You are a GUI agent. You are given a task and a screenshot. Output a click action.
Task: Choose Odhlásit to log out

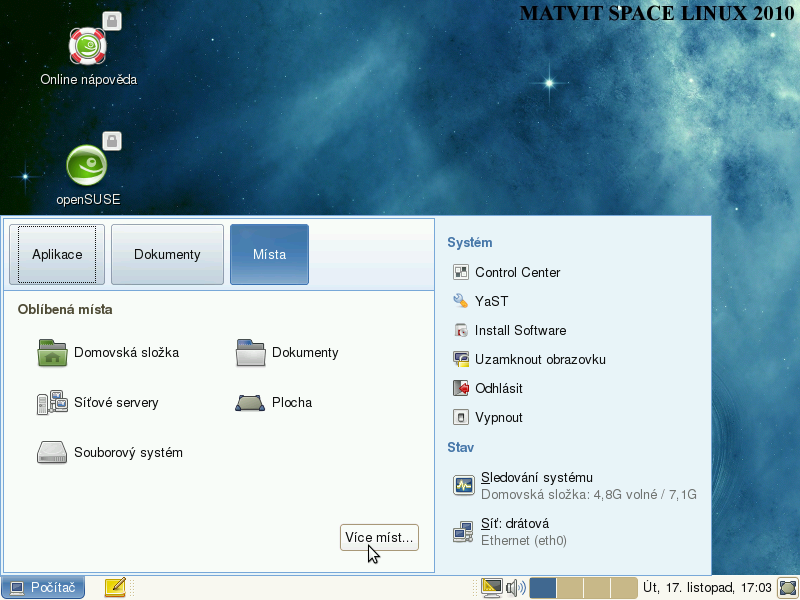coord(498,388)
